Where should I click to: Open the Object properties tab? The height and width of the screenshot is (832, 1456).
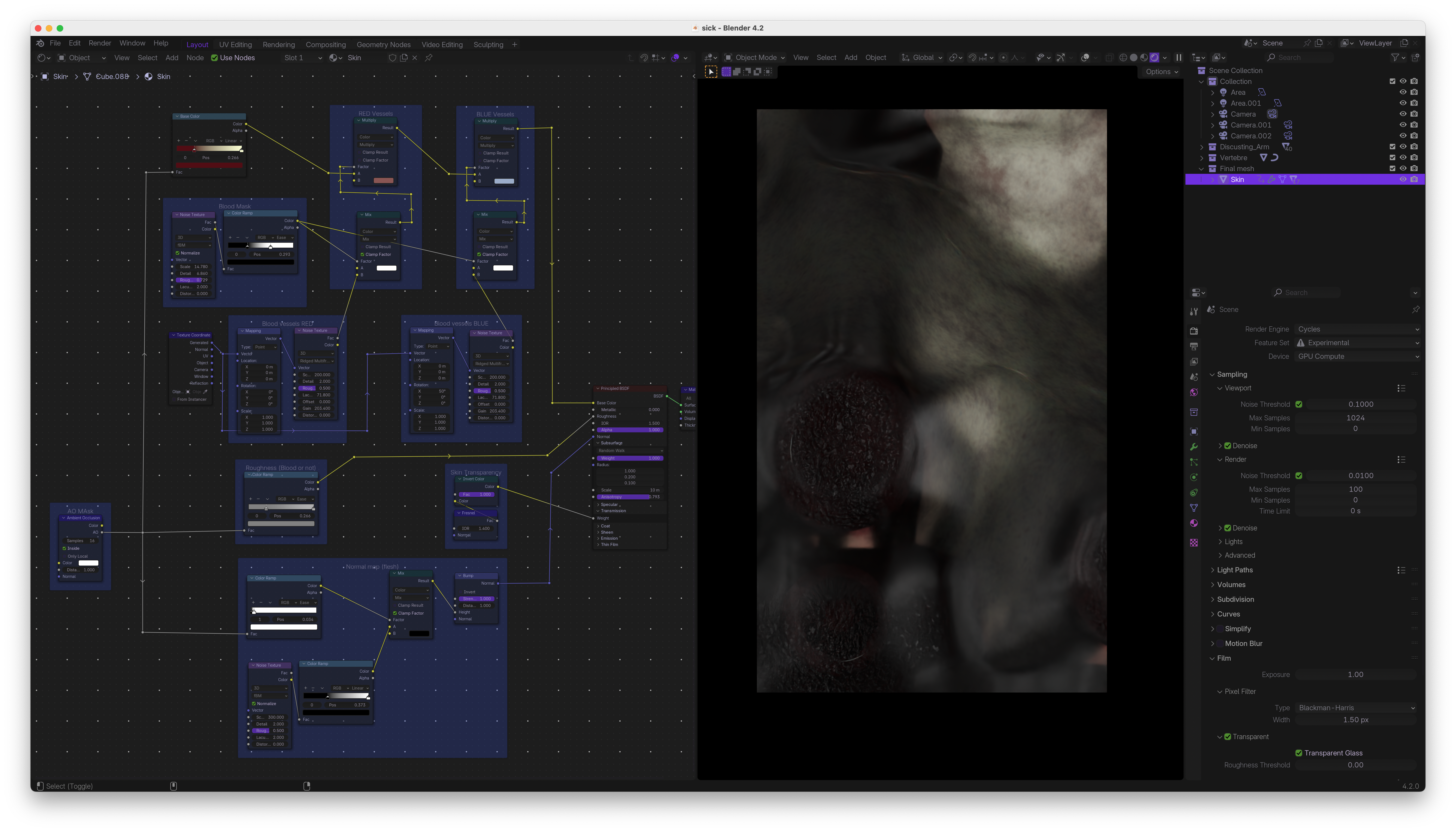(1194, 432)
